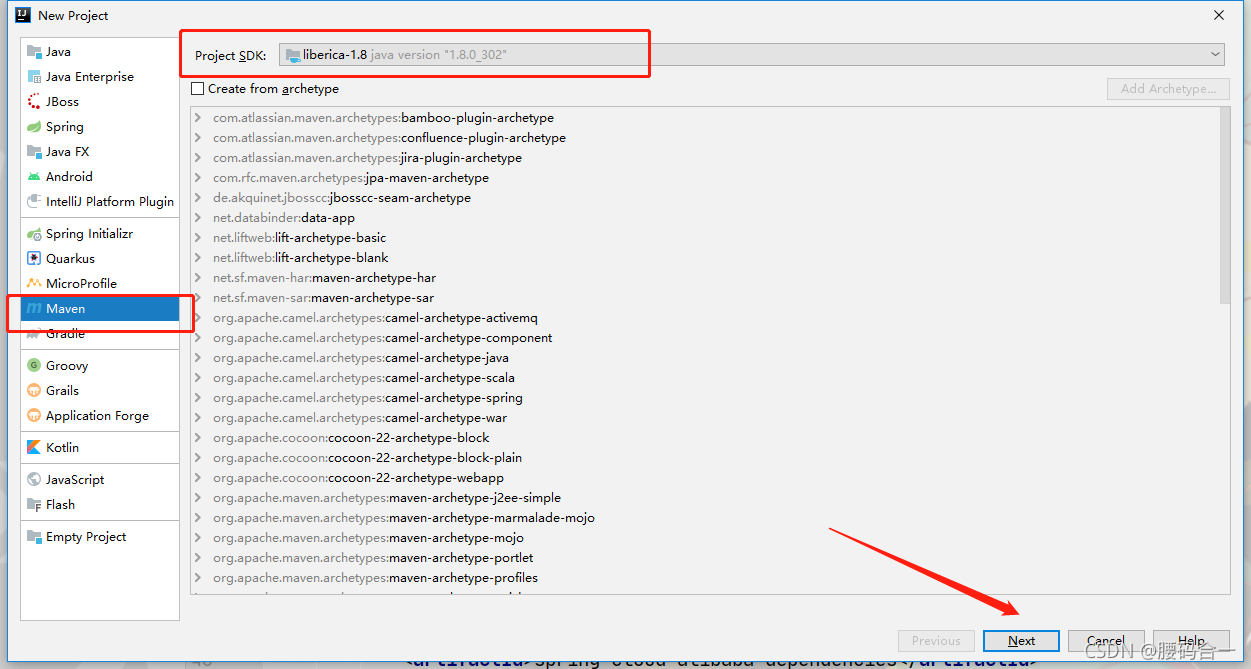
Task: Click the IntelliJ icon in title bar
Action: point(23,15)
